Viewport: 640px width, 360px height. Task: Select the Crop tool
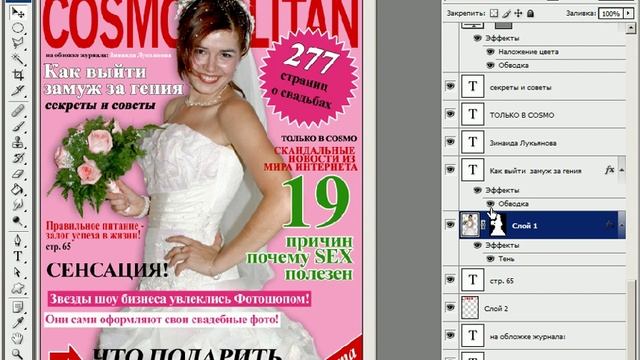pyautogui.click(x=18, y=75)
